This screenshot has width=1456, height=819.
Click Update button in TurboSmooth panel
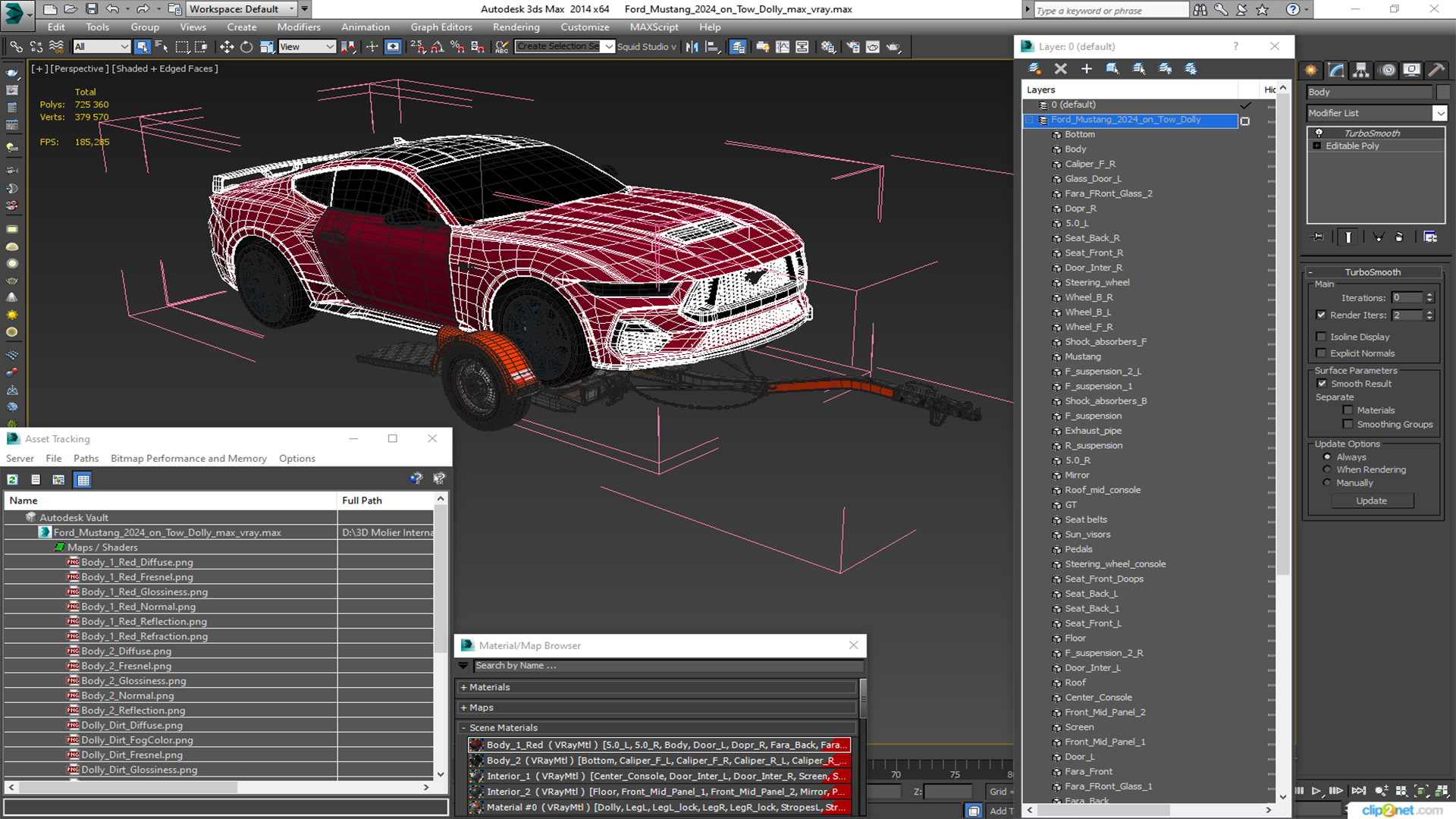click(1371, 501)
